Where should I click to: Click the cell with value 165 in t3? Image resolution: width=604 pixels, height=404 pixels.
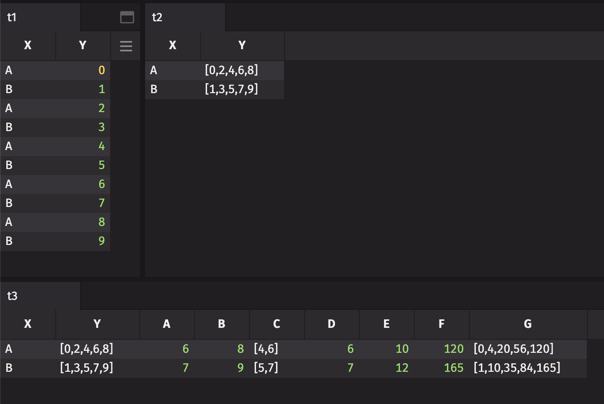pos(441,367)
